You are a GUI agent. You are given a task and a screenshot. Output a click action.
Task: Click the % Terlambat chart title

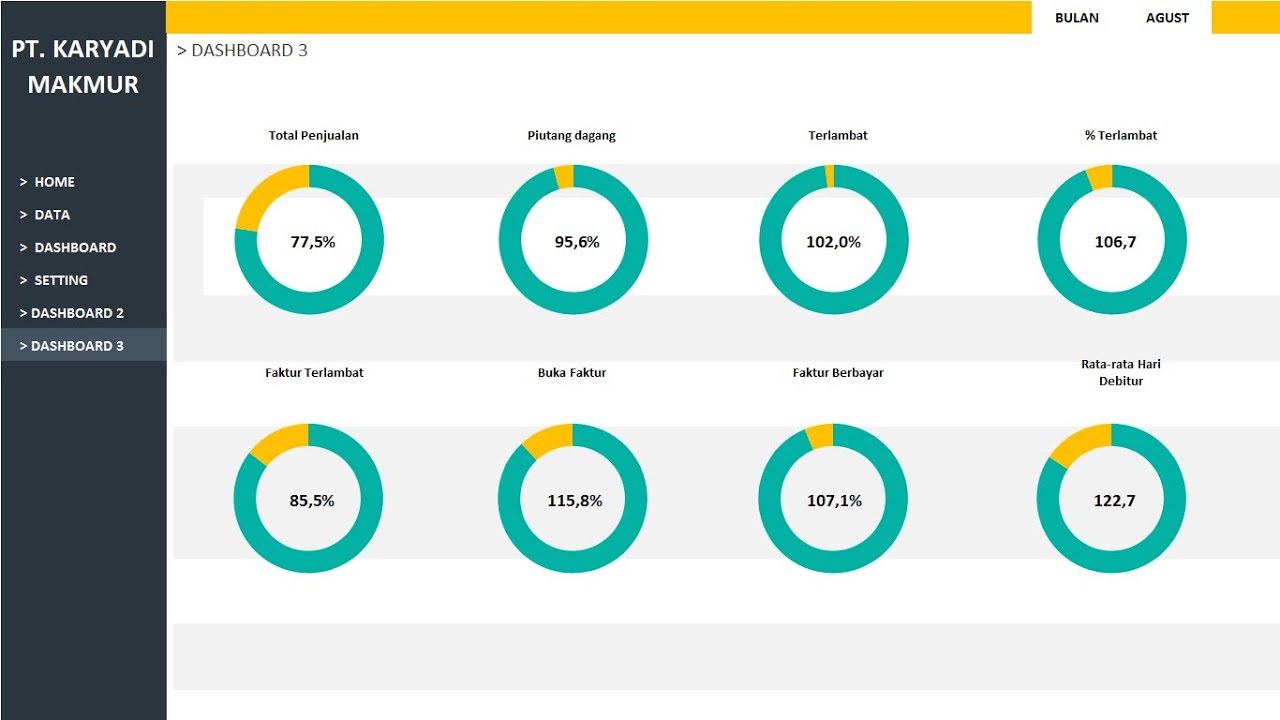[x=1121, y=135]
